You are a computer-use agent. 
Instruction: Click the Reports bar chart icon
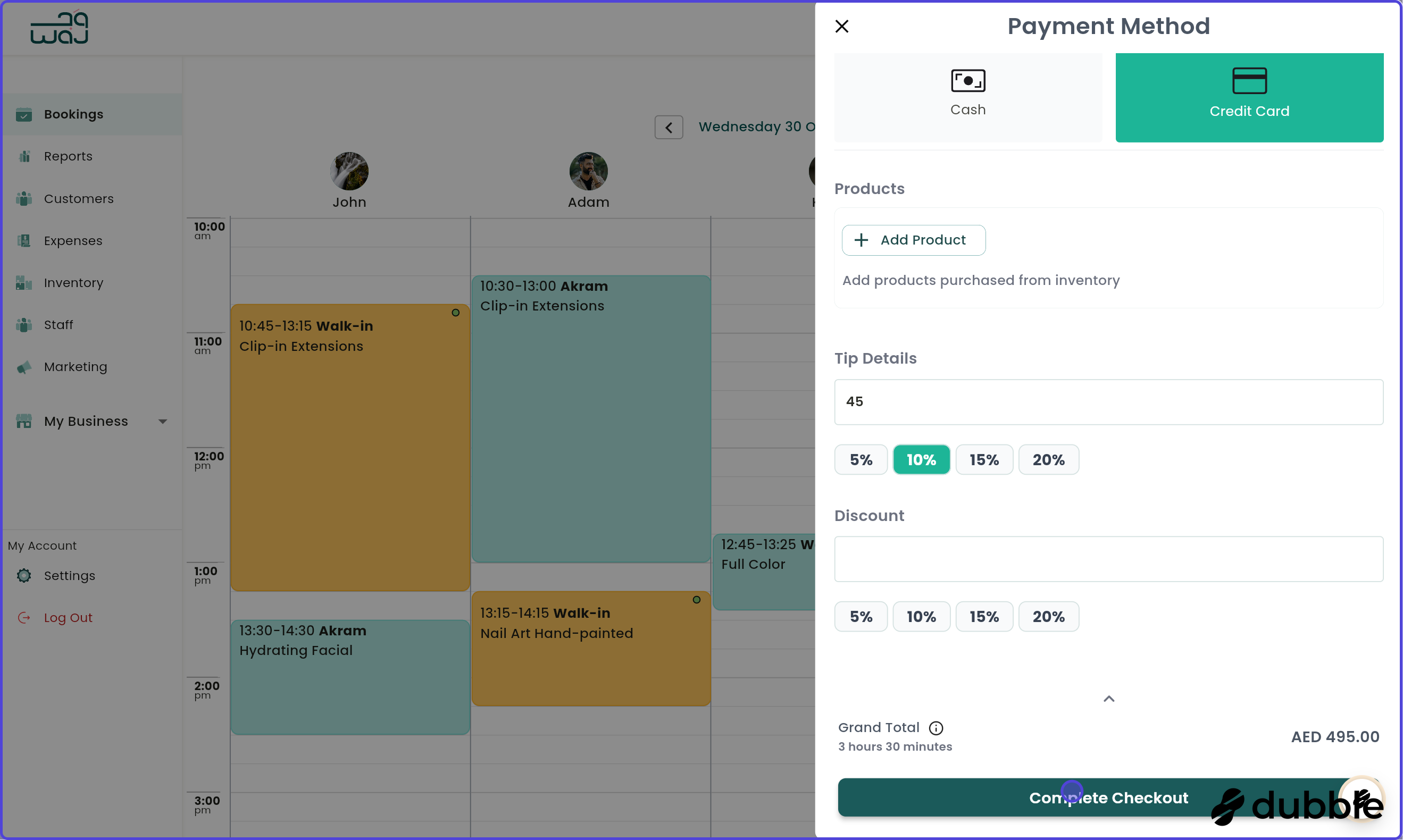[x=24, y=156]
